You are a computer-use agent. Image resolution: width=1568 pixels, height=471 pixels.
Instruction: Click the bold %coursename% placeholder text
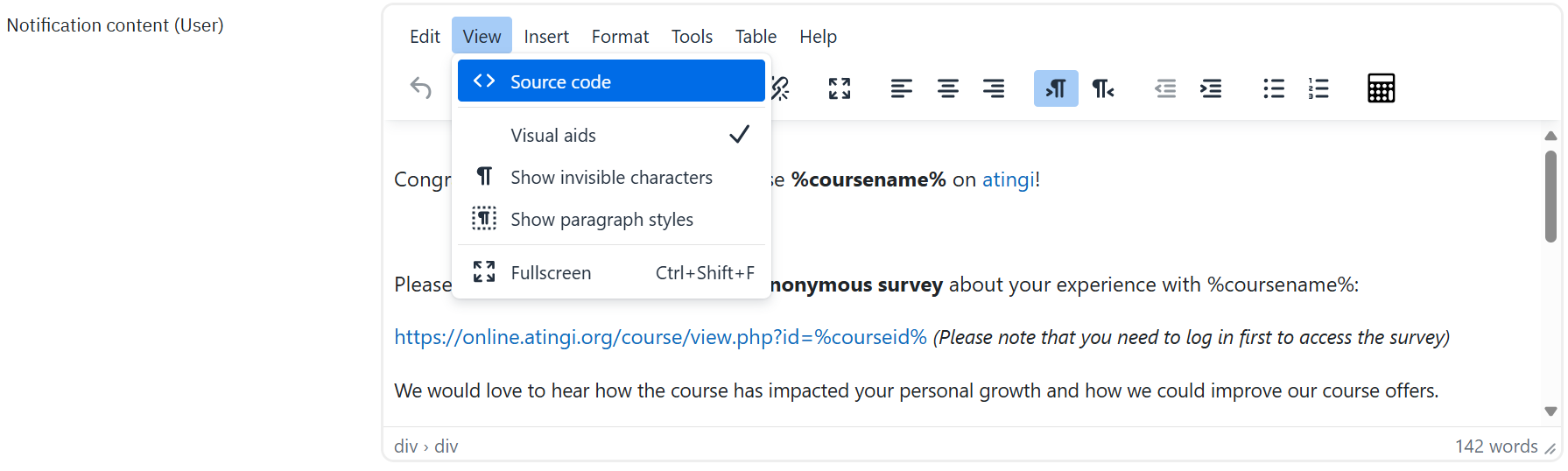(868, 179)
